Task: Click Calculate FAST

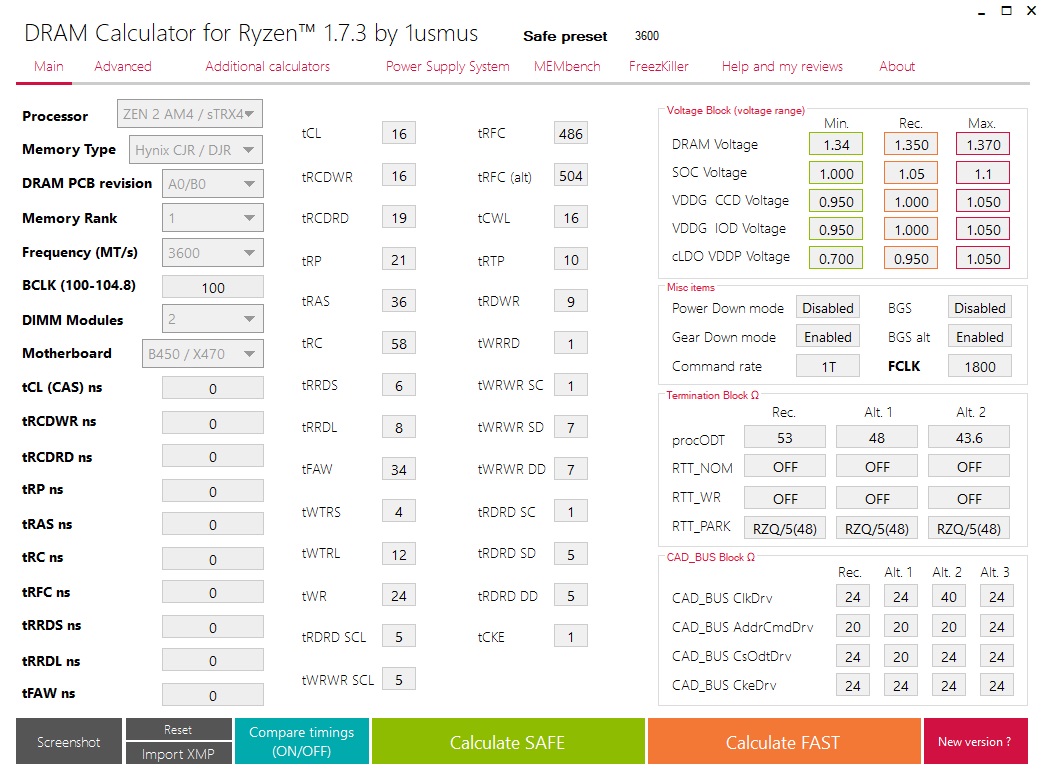Action: point(783,741)
